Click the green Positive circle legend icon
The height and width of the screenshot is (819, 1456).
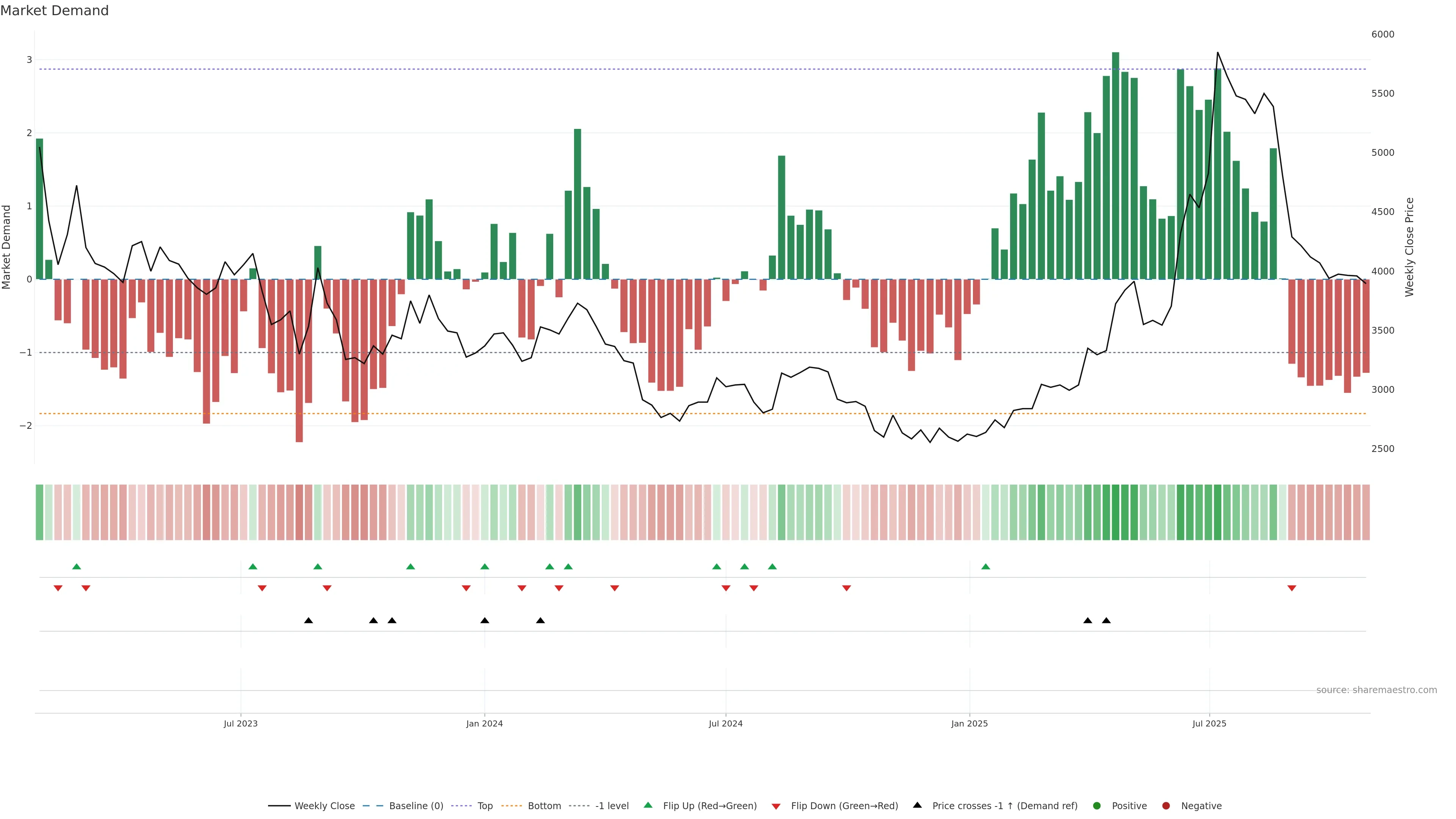pyautogui.click(x=1097, y=805)
